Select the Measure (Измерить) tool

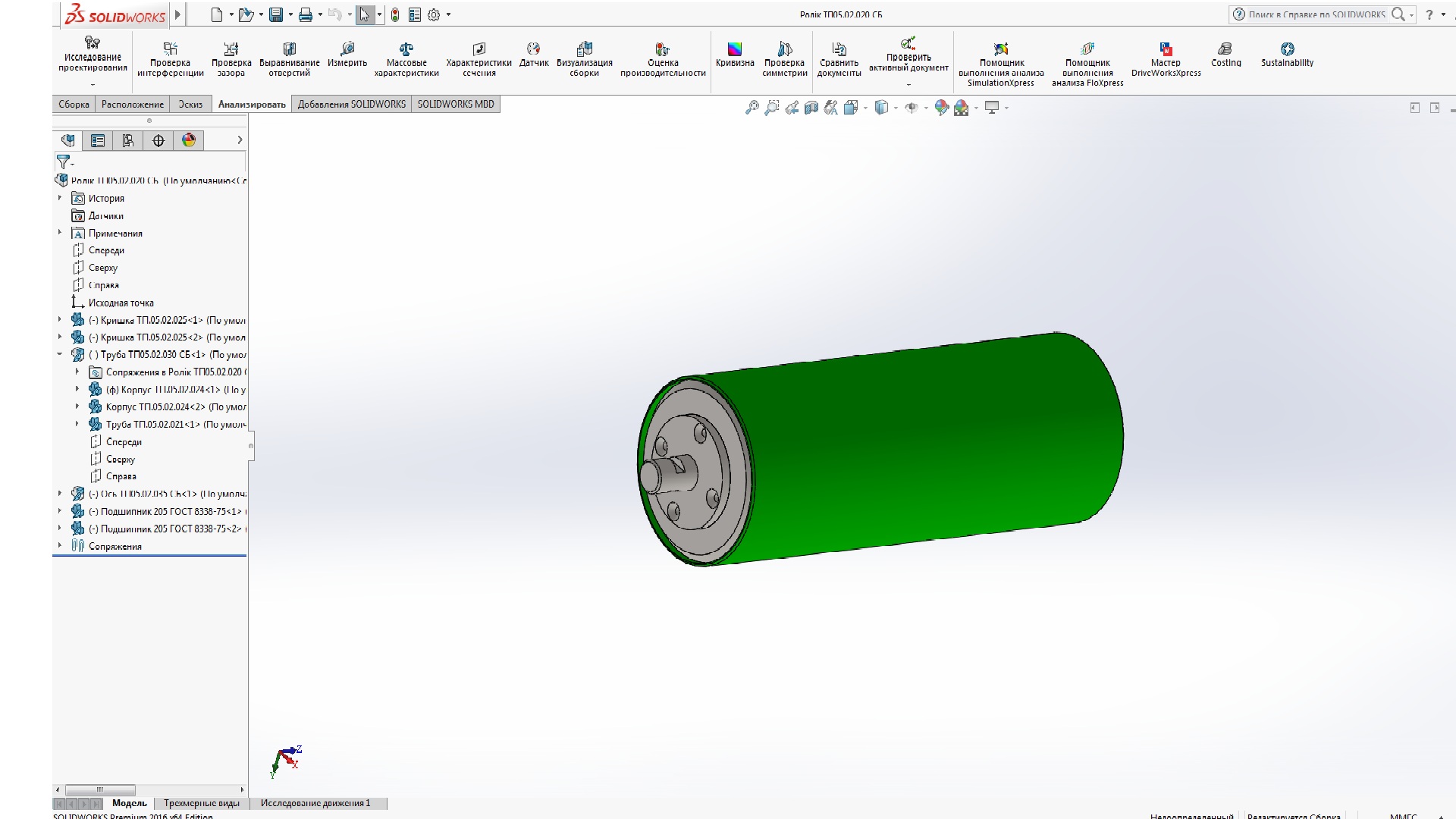(347, 55)
